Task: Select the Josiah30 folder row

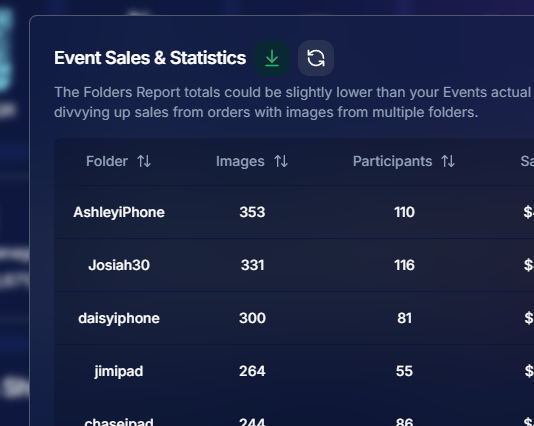Action: 294,265
